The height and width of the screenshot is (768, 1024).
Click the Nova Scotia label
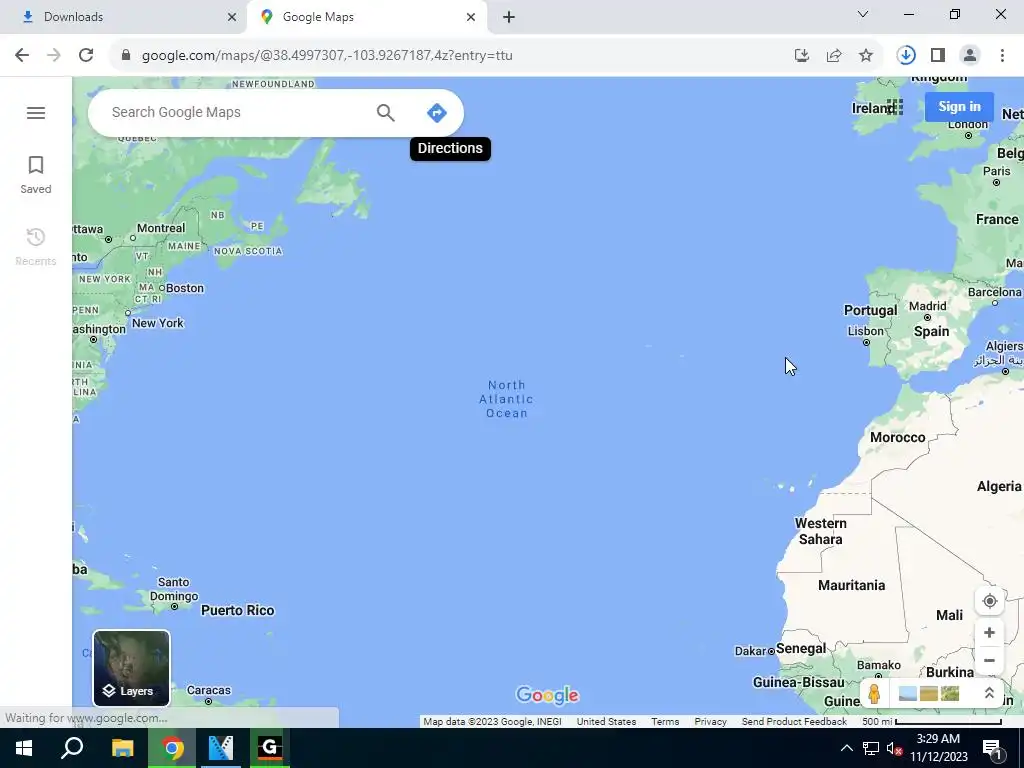click(248, 251)
